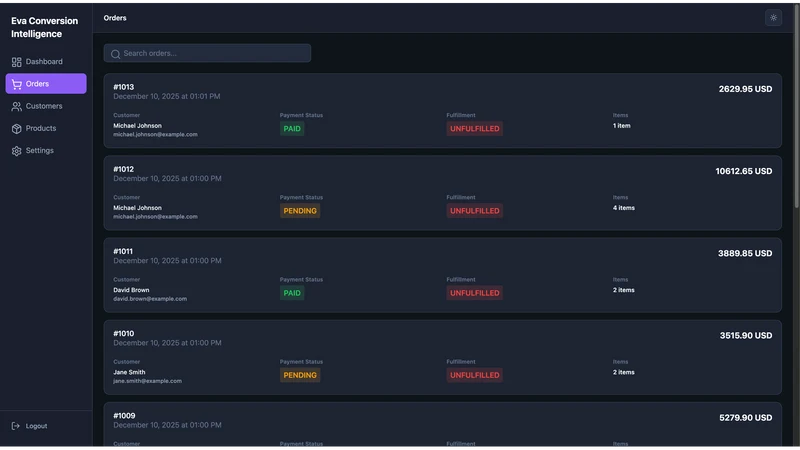Click the 1 item count
This screenshot has height=450, width=800.
pos(621,126)
